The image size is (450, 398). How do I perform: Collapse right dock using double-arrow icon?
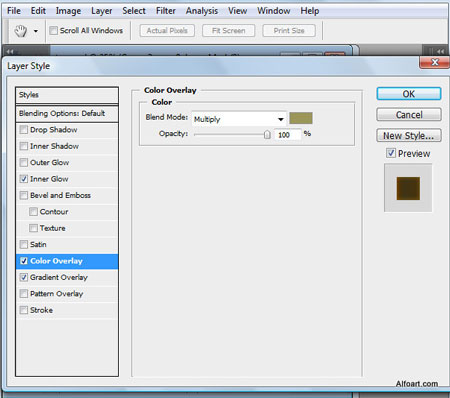440,52
